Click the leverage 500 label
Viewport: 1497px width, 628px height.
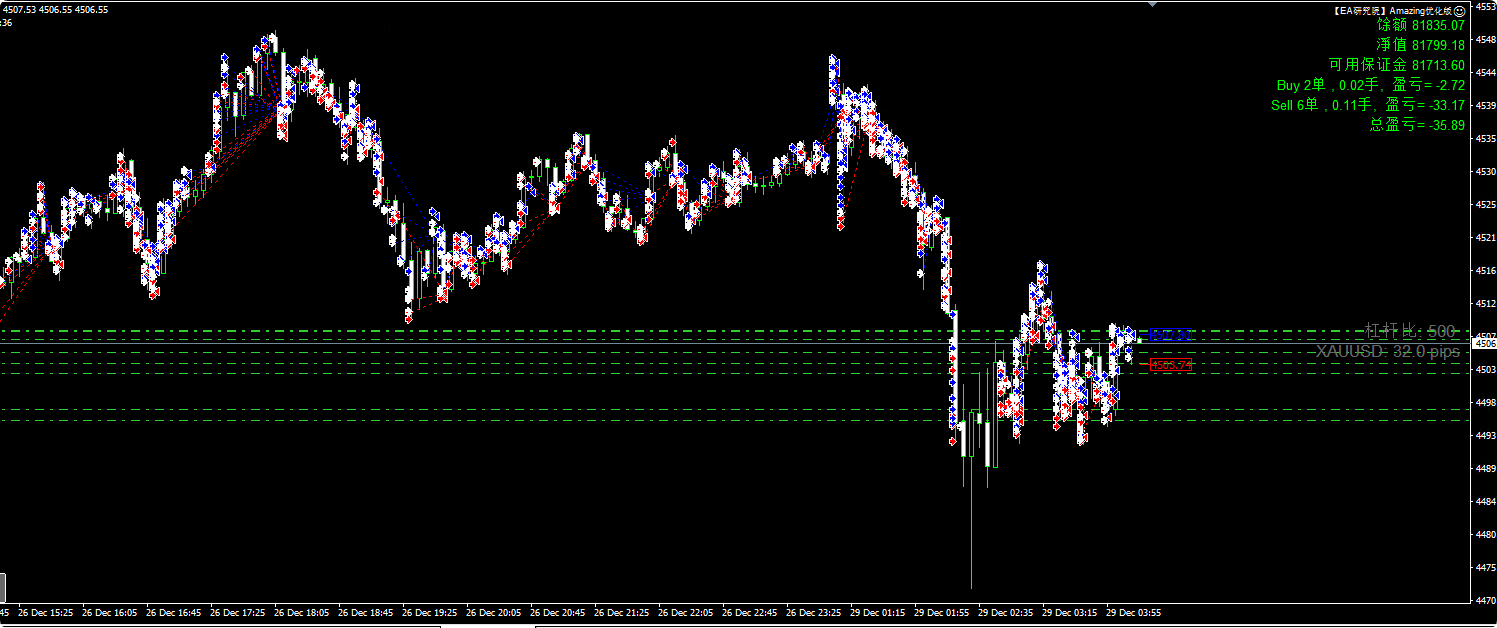1410,331
